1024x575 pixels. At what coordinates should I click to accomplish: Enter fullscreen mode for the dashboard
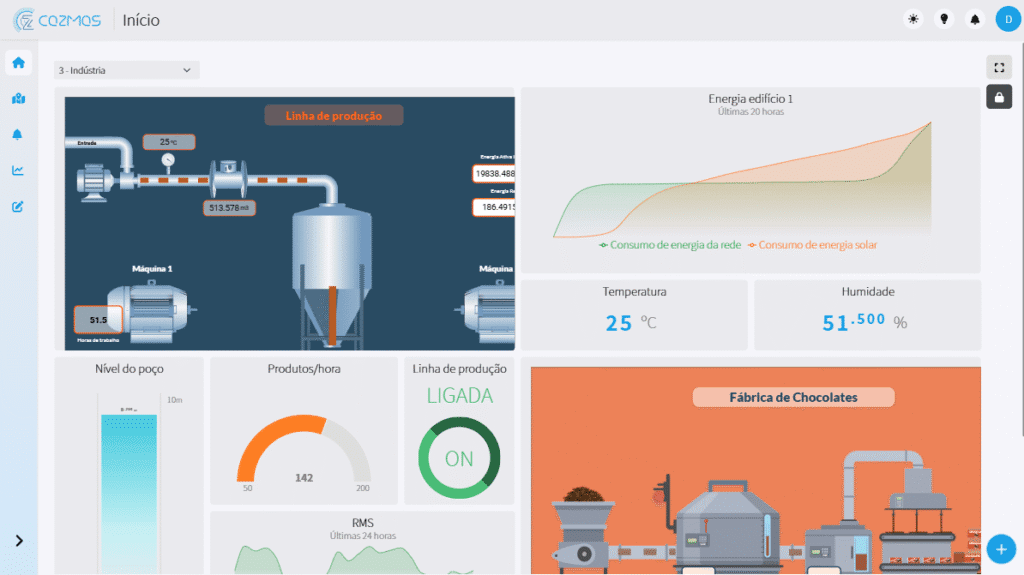point(998,67)
